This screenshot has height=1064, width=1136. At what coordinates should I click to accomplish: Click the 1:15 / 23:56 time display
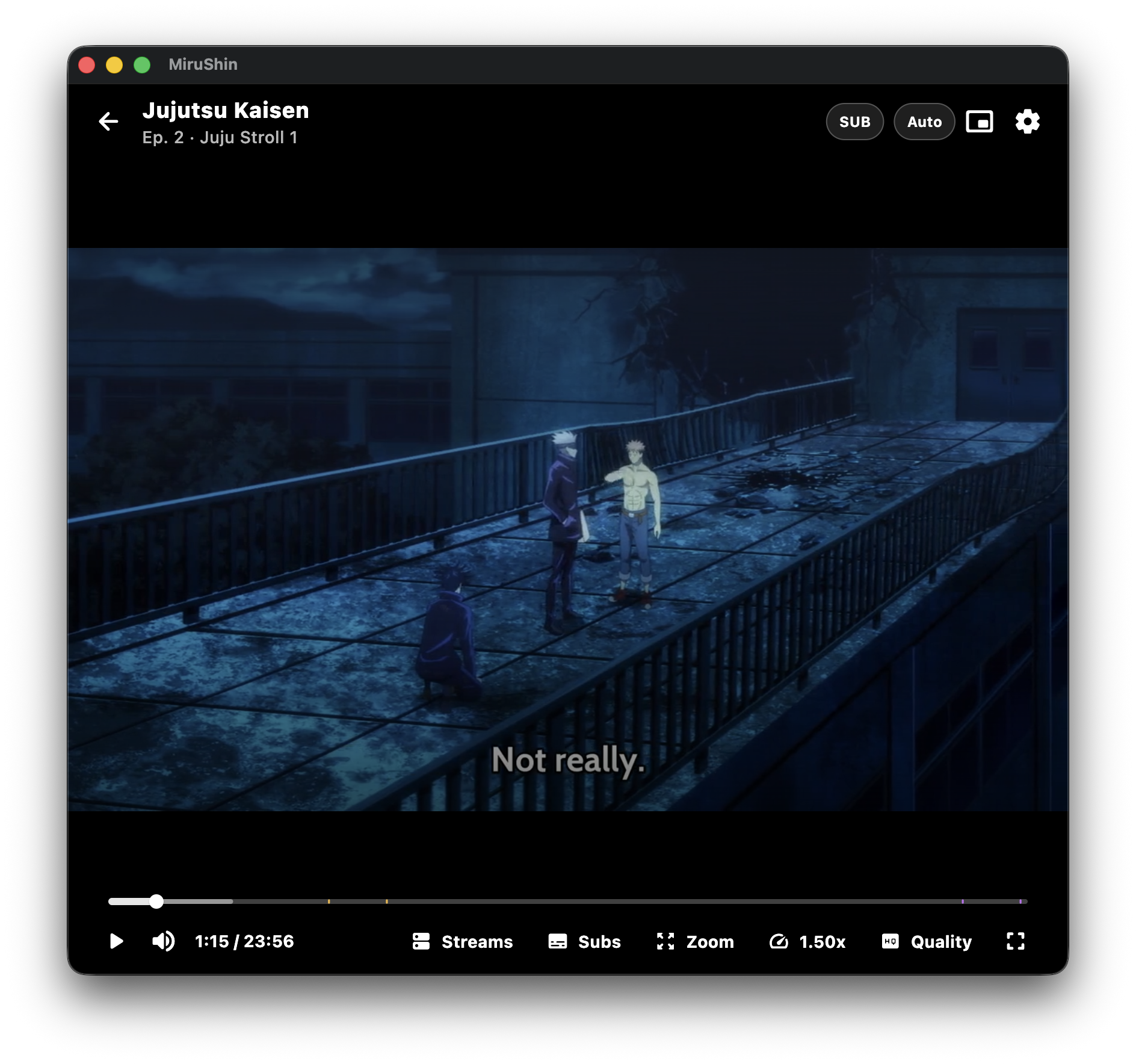(244, 941)
